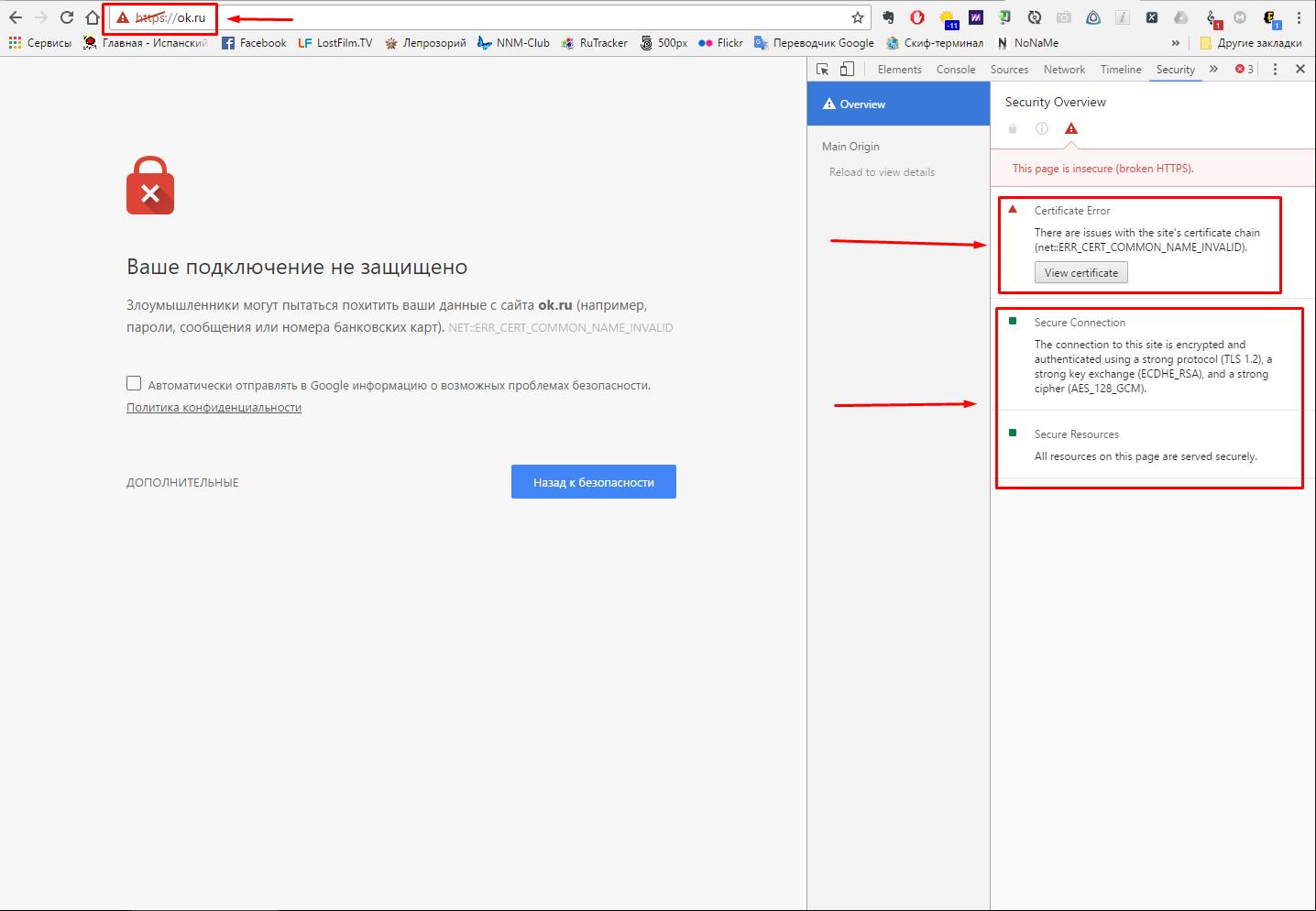This screenshot has width=1316, height=911.
Task: Open the blue arch-shaped extension icon
Action: click(1093, 17)
